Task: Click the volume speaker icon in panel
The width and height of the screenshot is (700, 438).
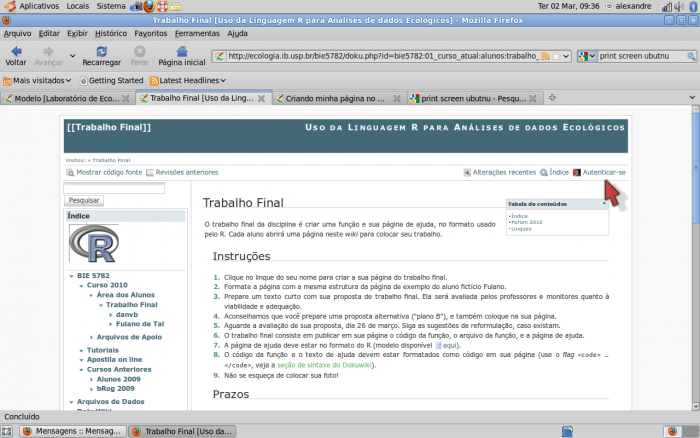Action: [x=679, y=6]
